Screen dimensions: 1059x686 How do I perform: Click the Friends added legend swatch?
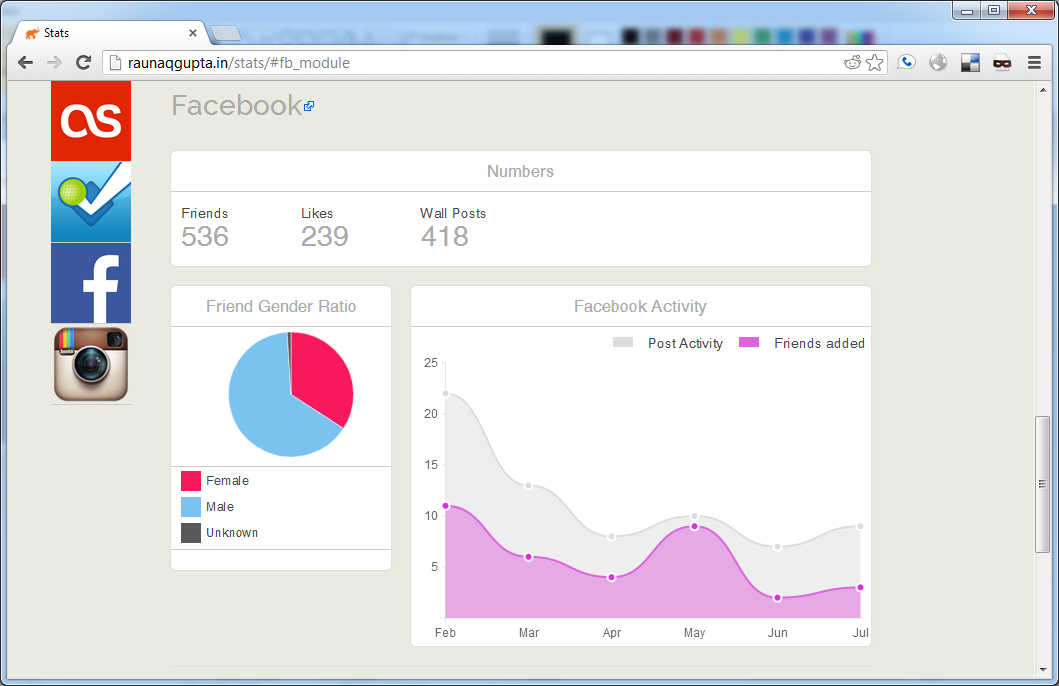point(749,342)
